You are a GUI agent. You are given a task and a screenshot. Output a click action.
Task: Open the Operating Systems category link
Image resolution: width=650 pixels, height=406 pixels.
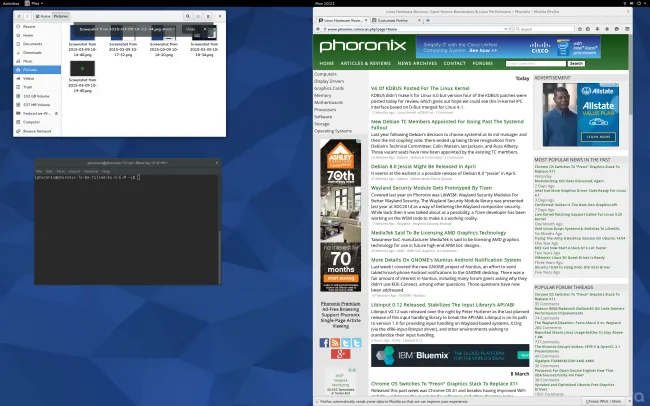[x=333, y=131]
